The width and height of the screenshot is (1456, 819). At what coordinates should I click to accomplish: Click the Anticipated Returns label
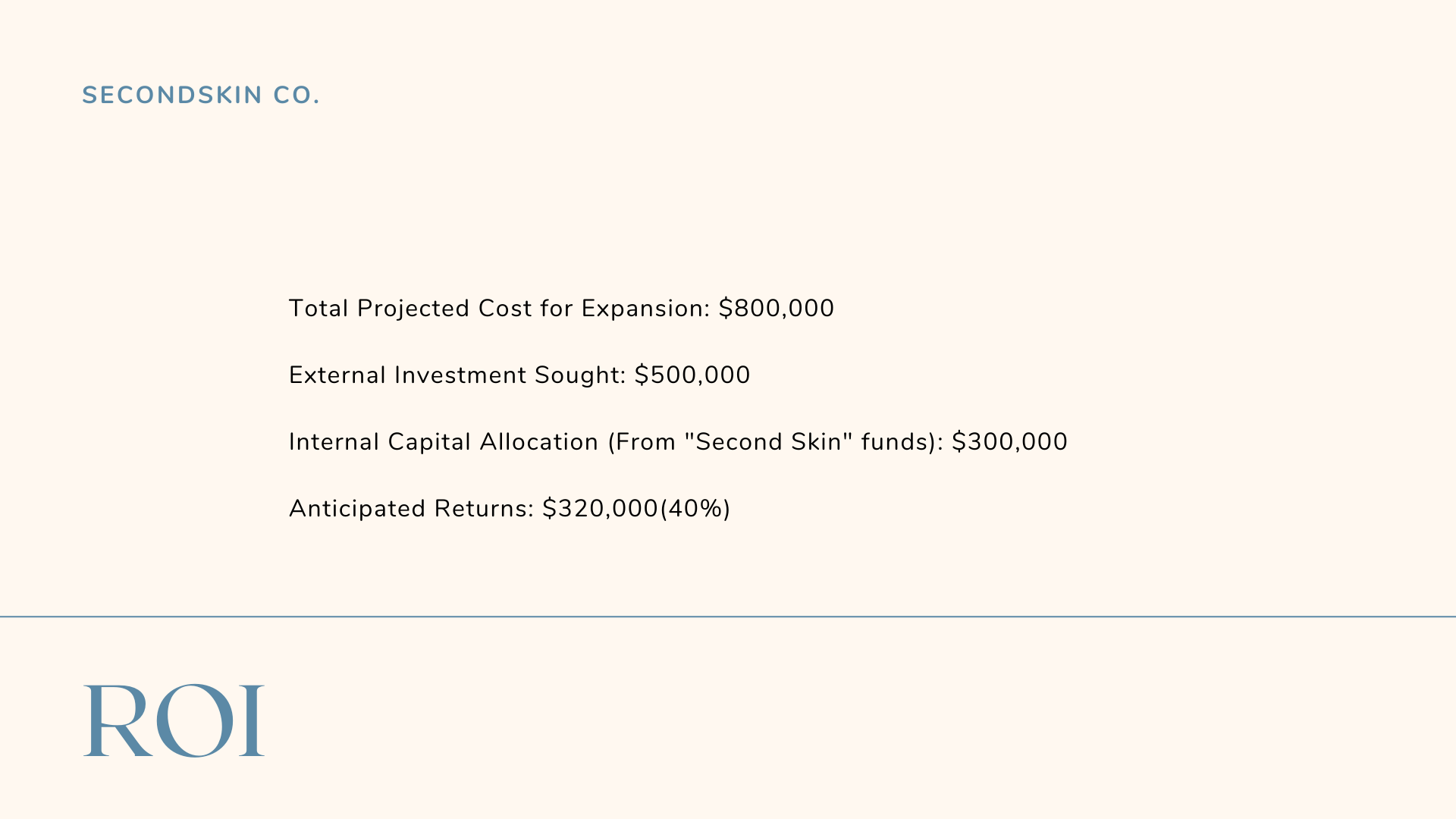pos(412,509)
